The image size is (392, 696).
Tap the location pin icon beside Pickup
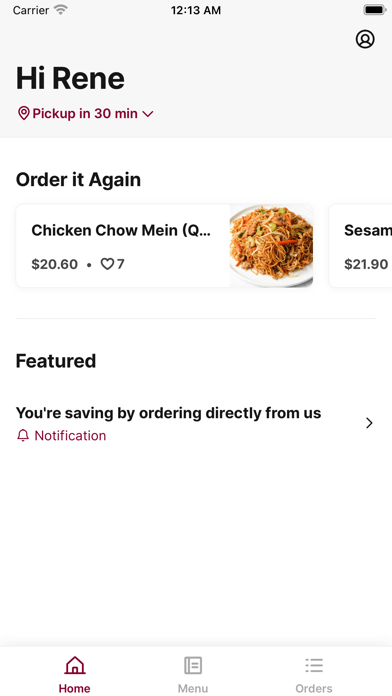tap(23, 114)
